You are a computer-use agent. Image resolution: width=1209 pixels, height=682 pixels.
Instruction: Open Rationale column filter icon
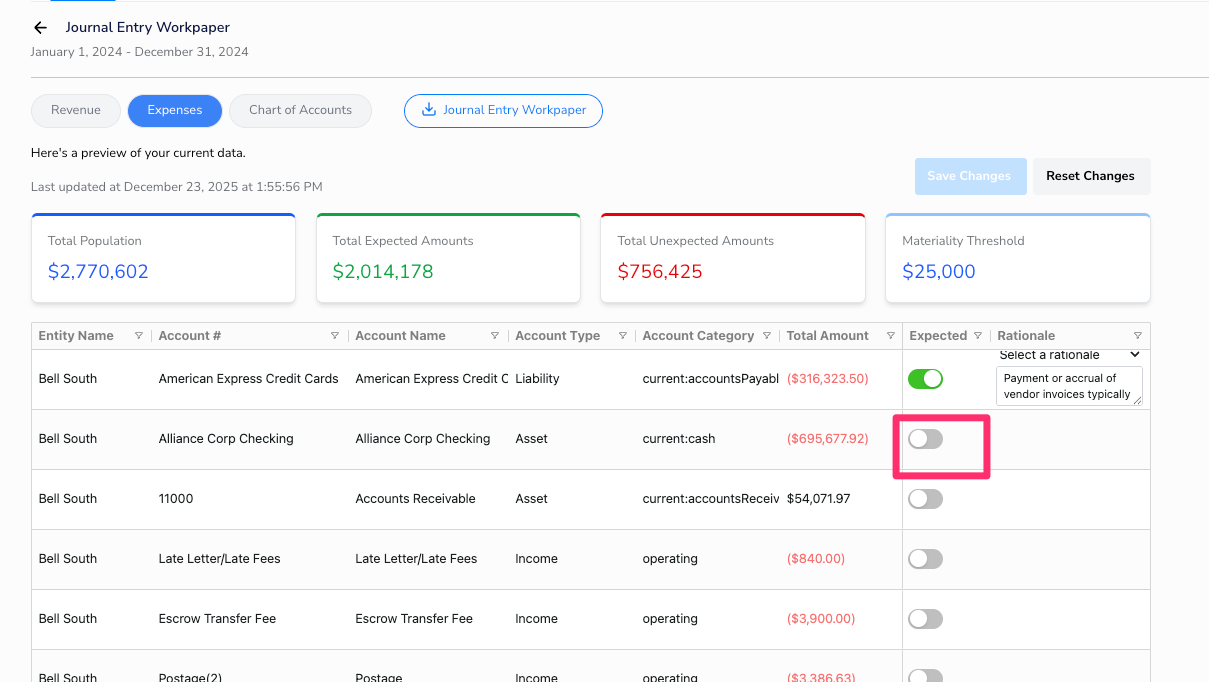[x=1137, y=336]
